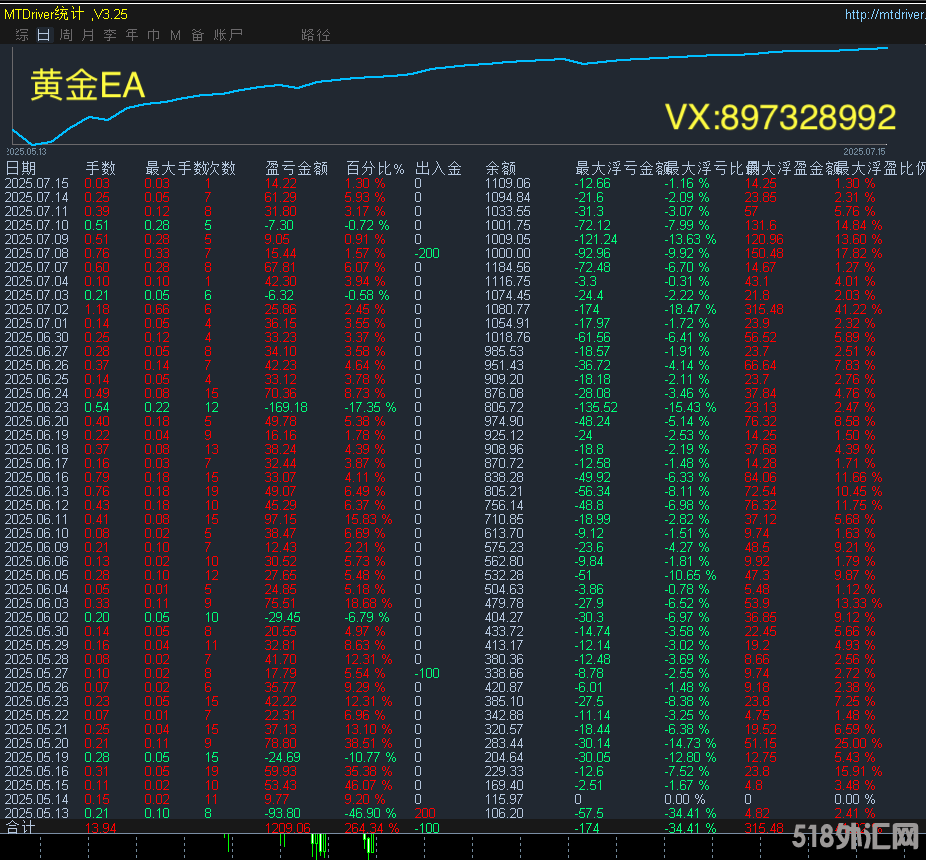Click the -100 withdrawal on 2025.05.27

pyautogui.click(x=427, y=673)
